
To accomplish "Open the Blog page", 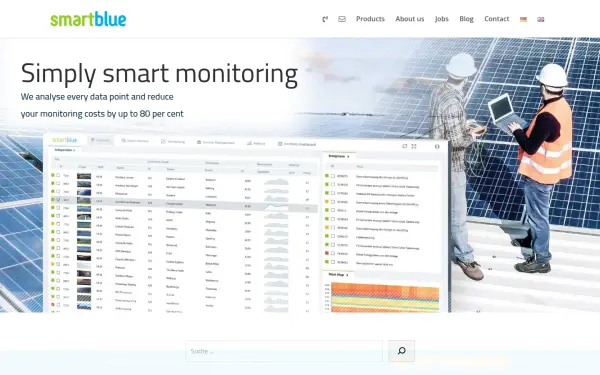I will (x=466, y=19).
